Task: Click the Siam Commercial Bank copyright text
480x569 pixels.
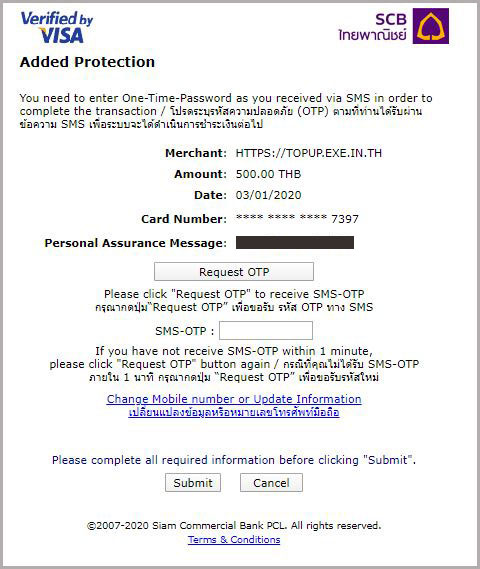Action: (234, 525)
